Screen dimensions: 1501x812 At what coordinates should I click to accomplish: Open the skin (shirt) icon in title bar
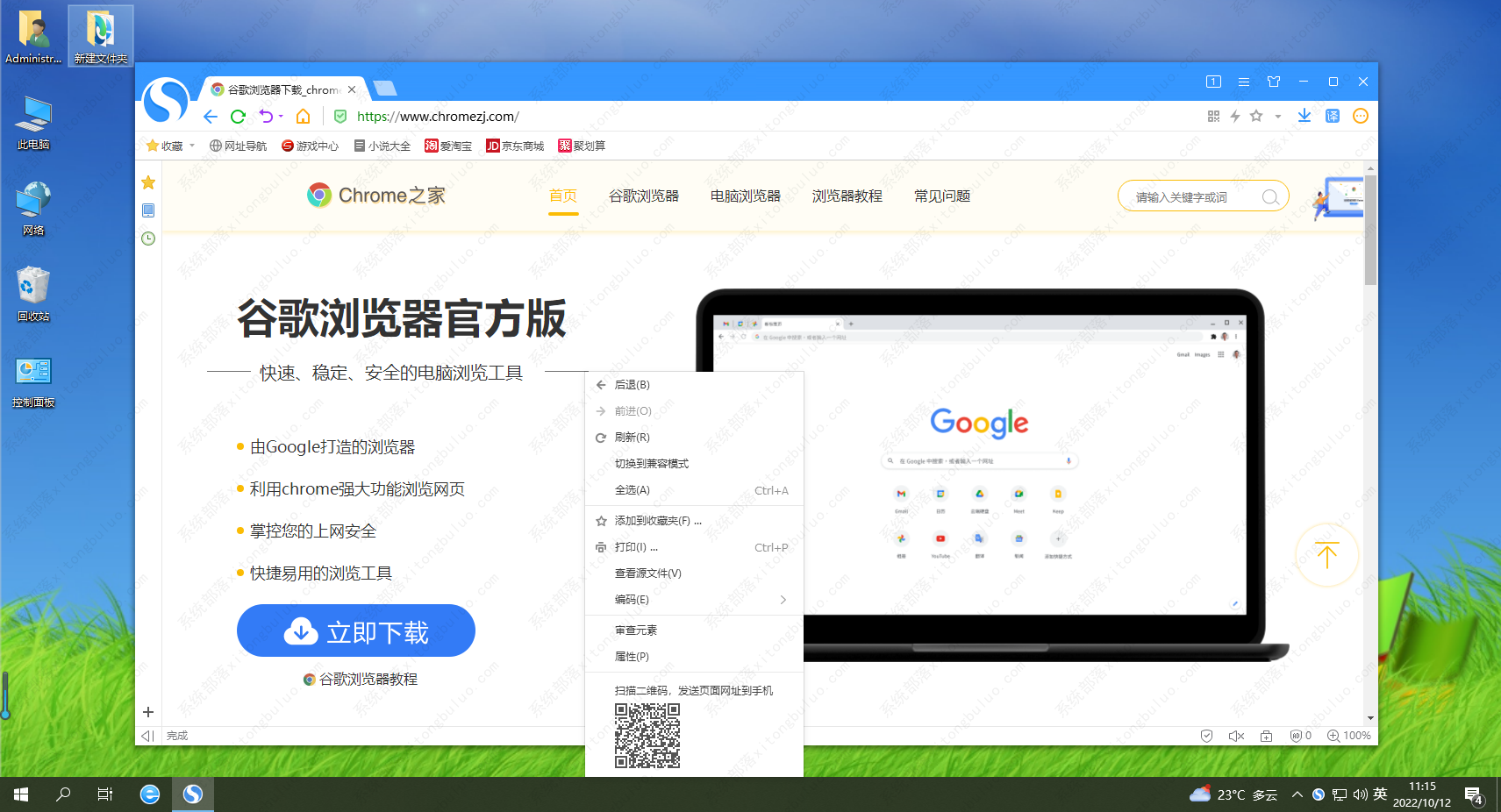(1274, 82)
